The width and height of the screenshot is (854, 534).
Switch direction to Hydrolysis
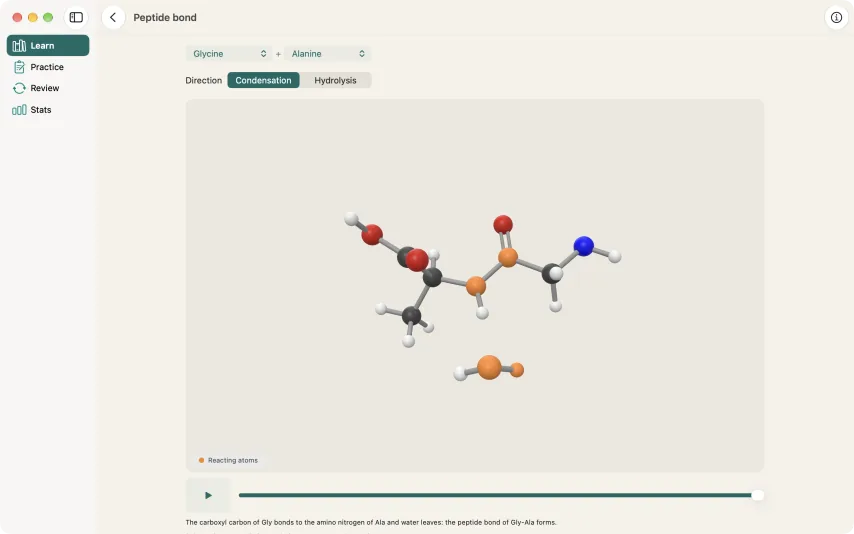tap(335, 80)
